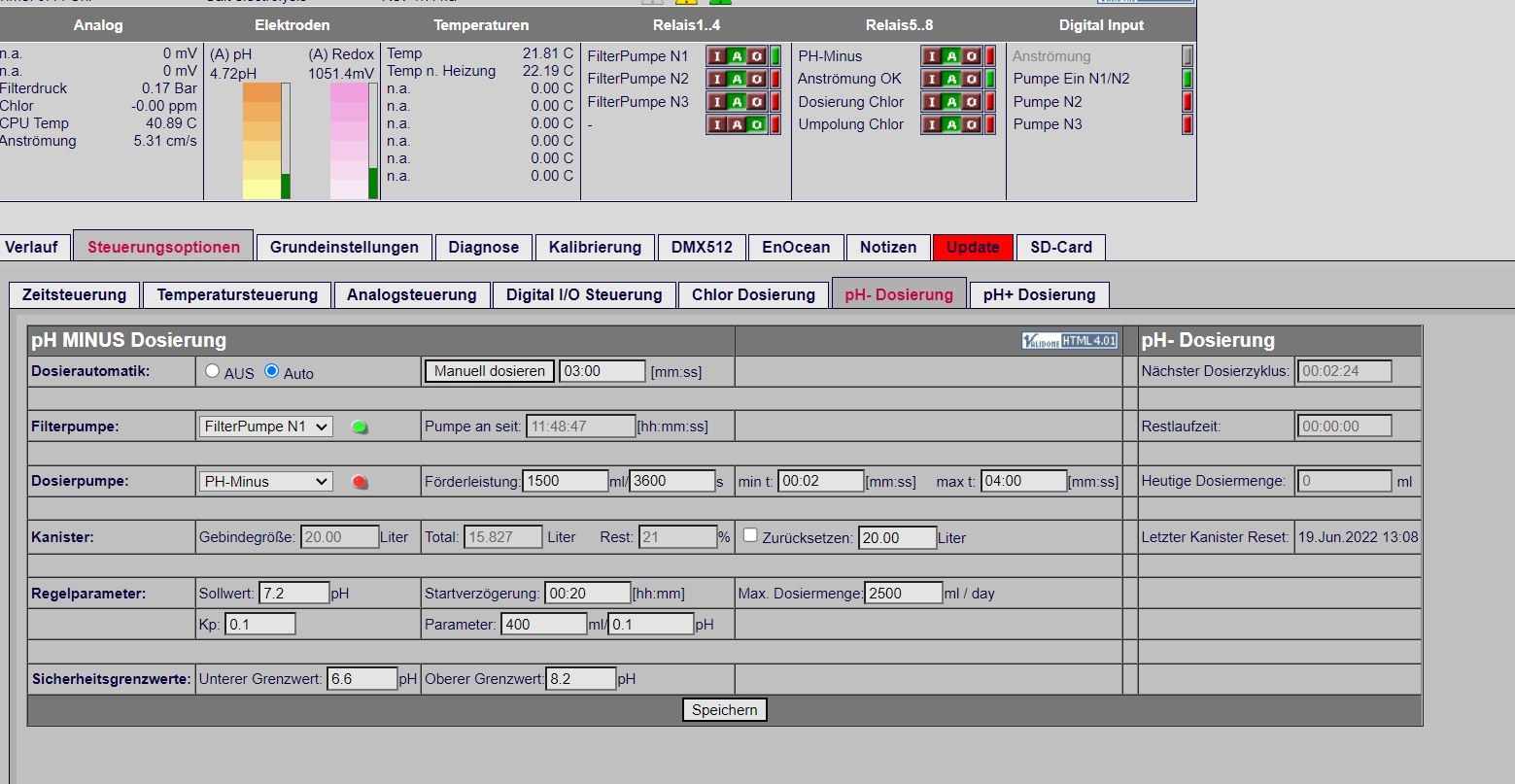The image size is (1515, 784).
Task: Click the manual dosing time field 03:00
Action: point(603,371)
